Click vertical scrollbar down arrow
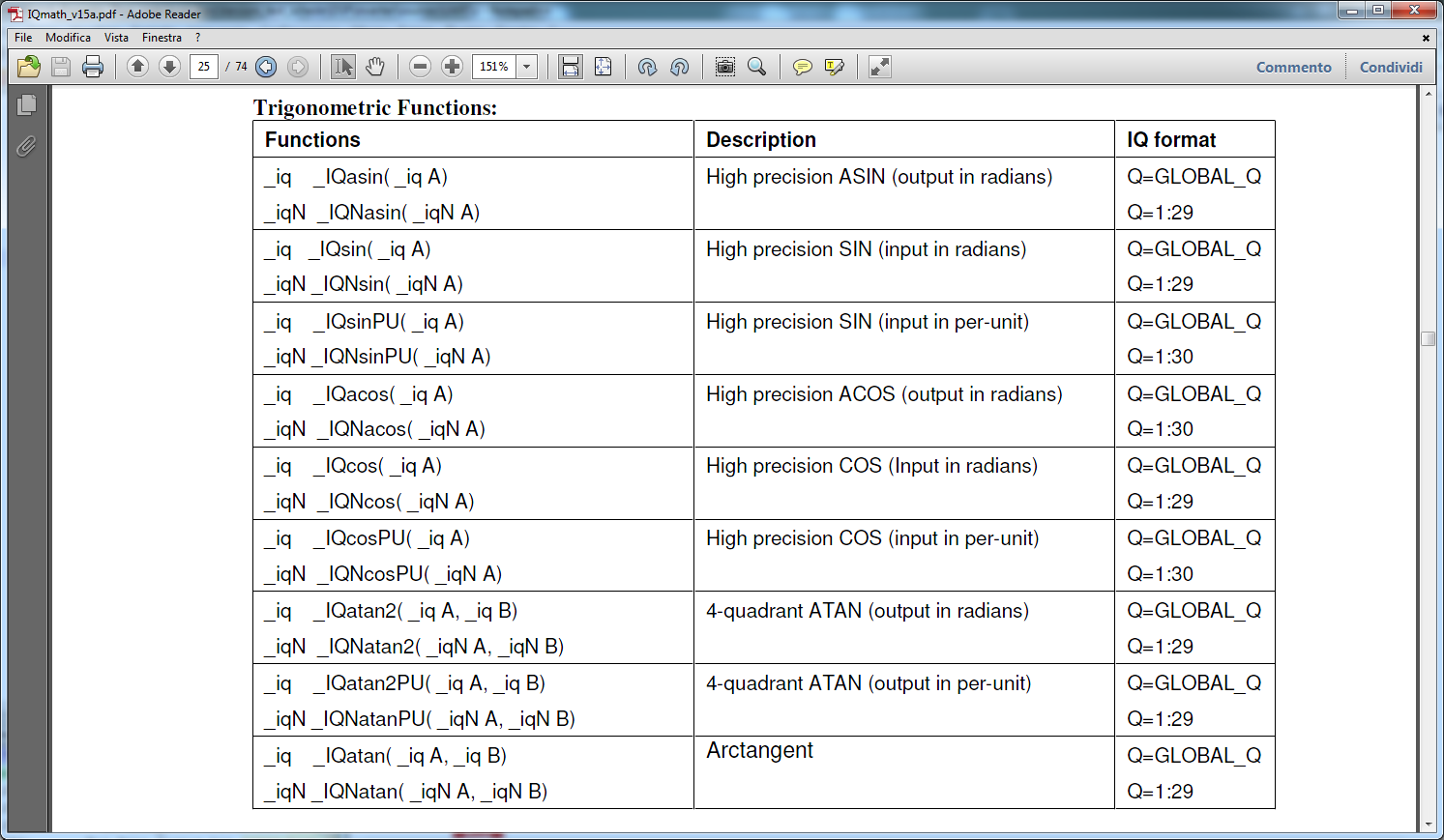 tap(1428, 825)
